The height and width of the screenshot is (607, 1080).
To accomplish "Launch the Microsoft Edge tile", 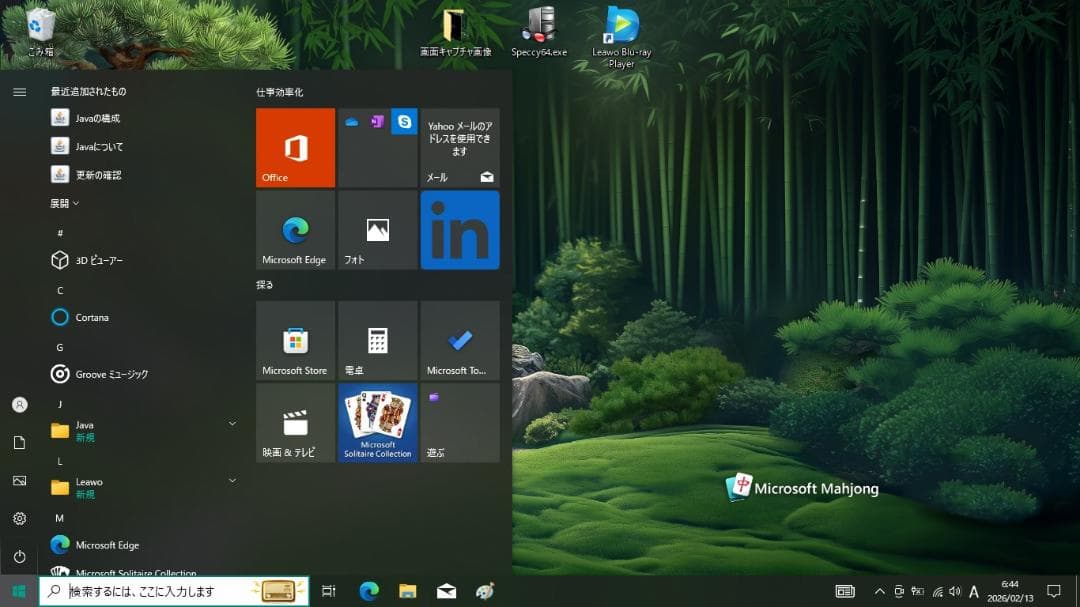I will click(x=295, y=230).
